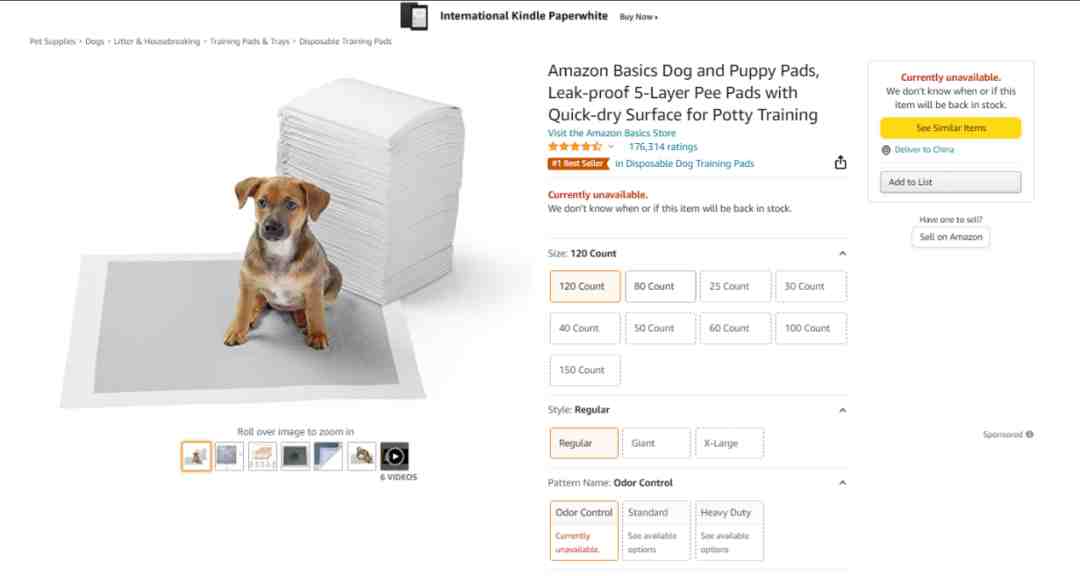Open the Dogs breadcrumb category
The image size is (1080, 576).
point(95,41)
